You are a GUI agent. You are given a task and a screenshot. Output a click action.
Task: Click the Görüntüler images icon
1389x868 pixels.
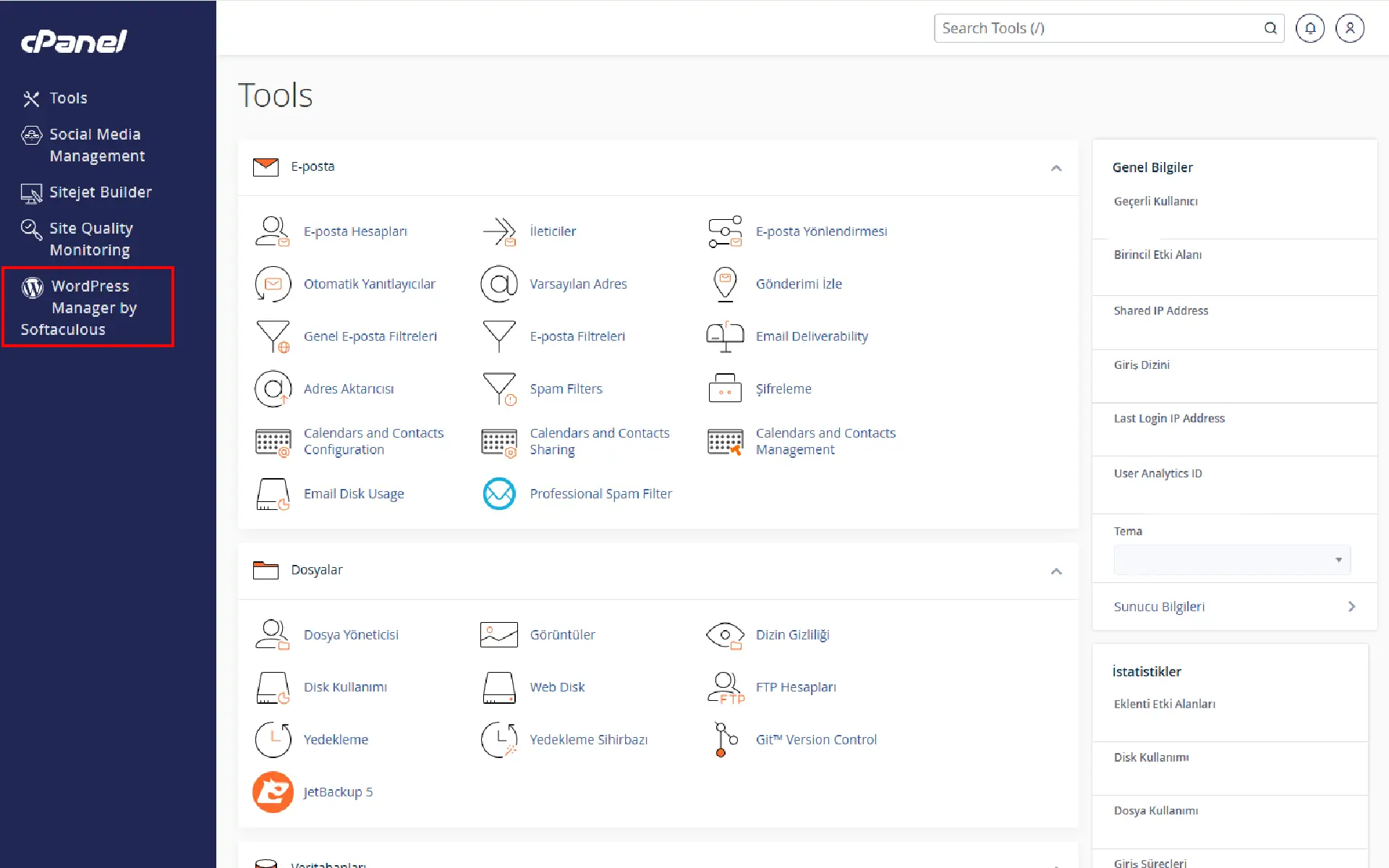click(499, 635)
